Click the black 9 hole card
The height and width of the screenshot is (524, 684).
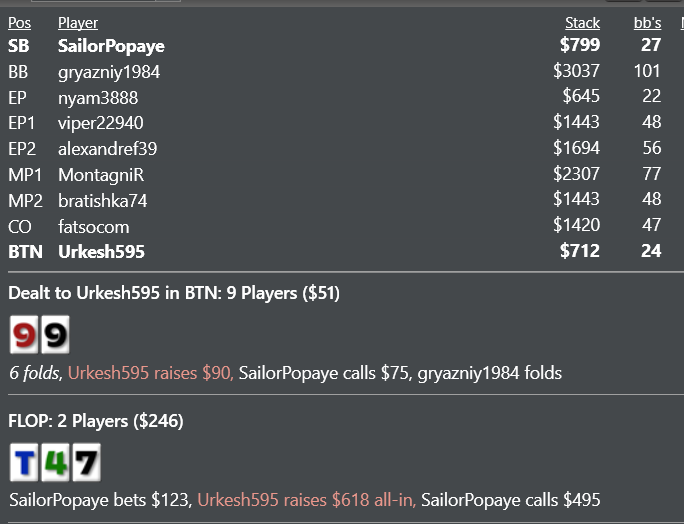tap(55, 335)
